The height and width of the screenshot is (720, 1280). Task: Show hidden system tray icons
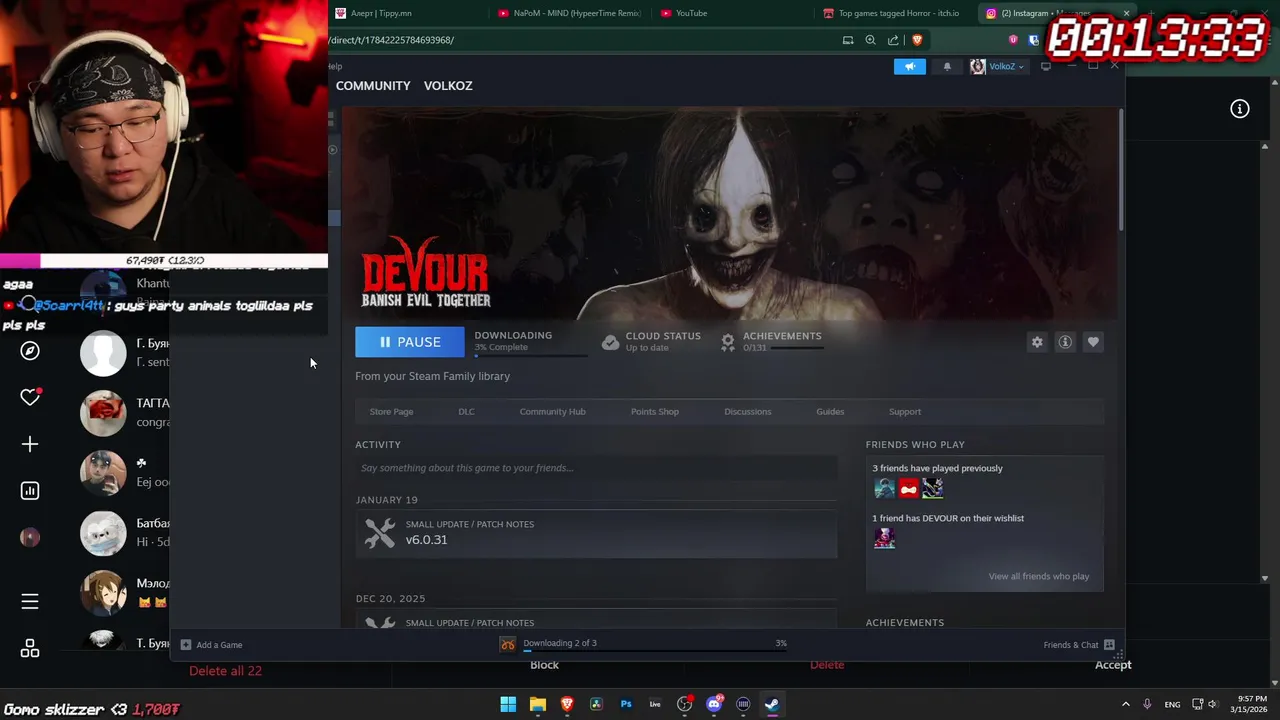click(x=1125, y=704)
